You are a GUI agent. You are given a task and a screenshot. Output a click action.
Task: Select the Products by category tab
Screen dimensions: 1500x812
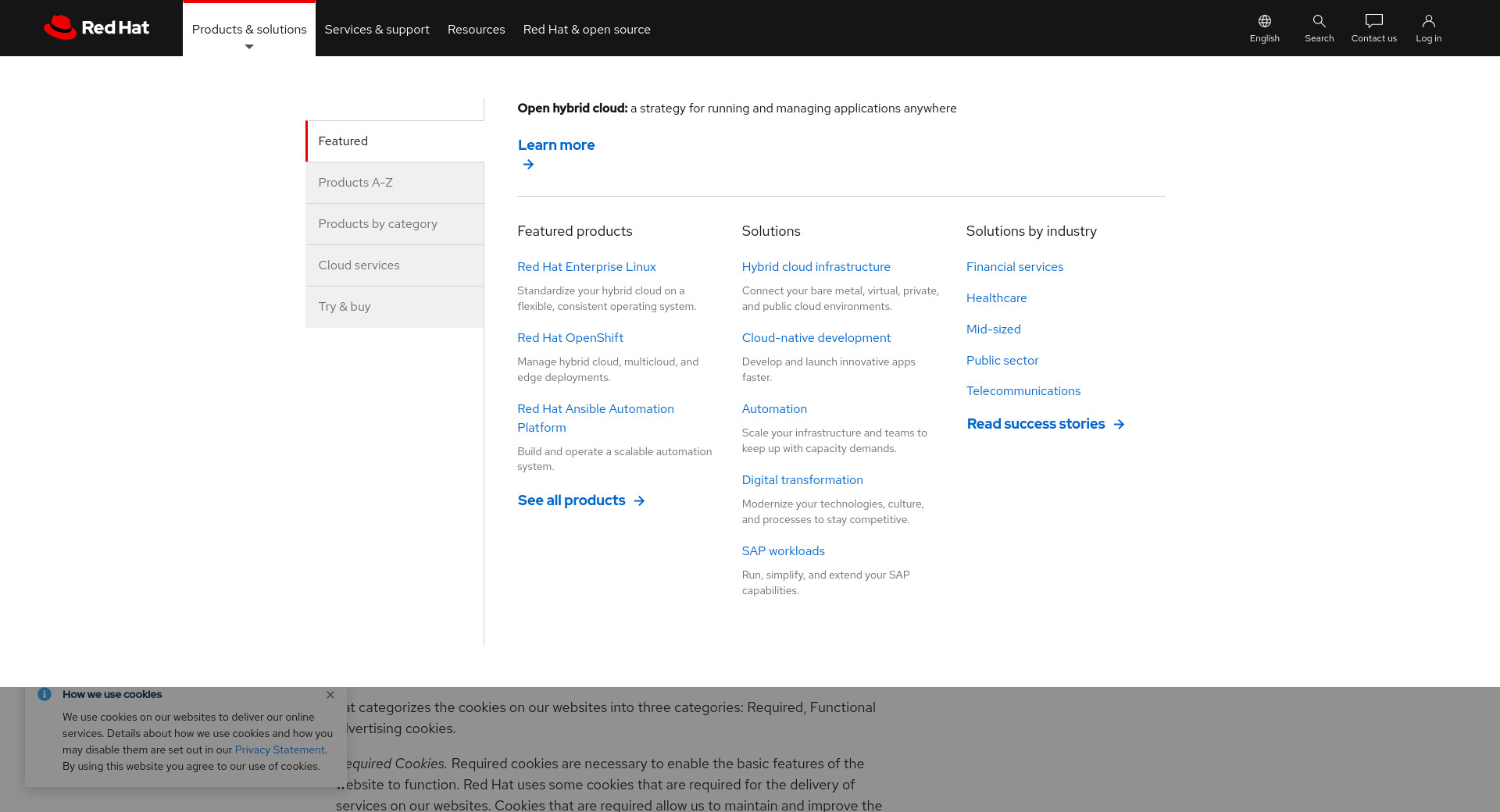coord(395,224)
